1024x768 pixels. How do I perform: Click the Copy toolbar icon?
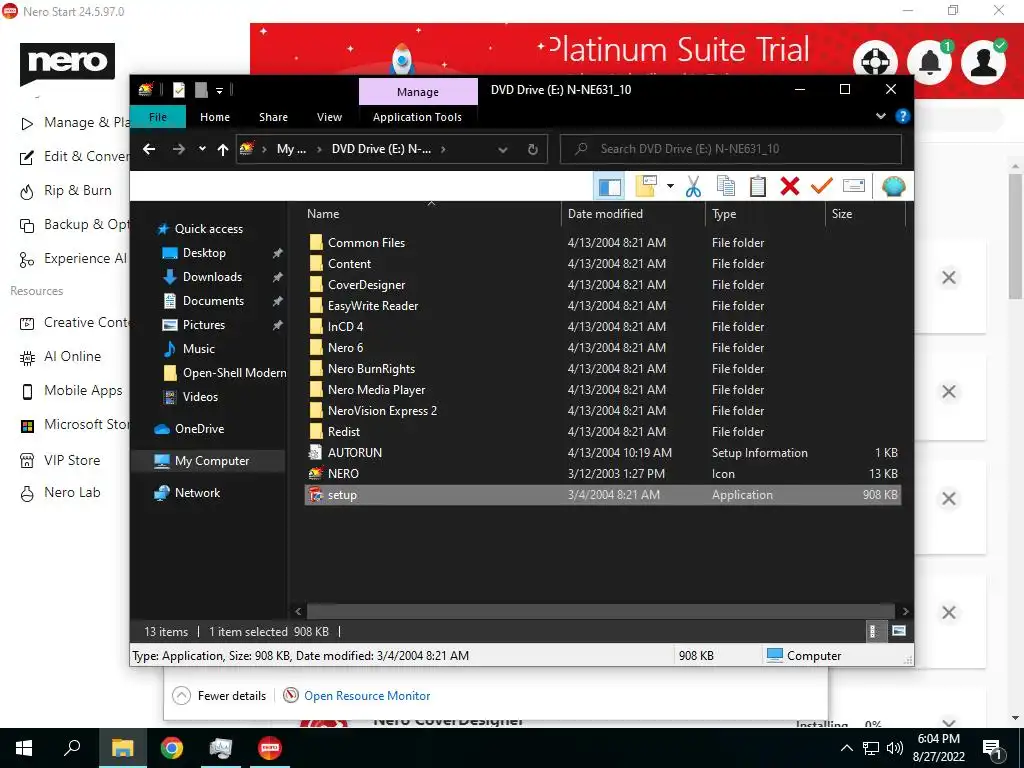pyautogui.click(x=726, y=186)
